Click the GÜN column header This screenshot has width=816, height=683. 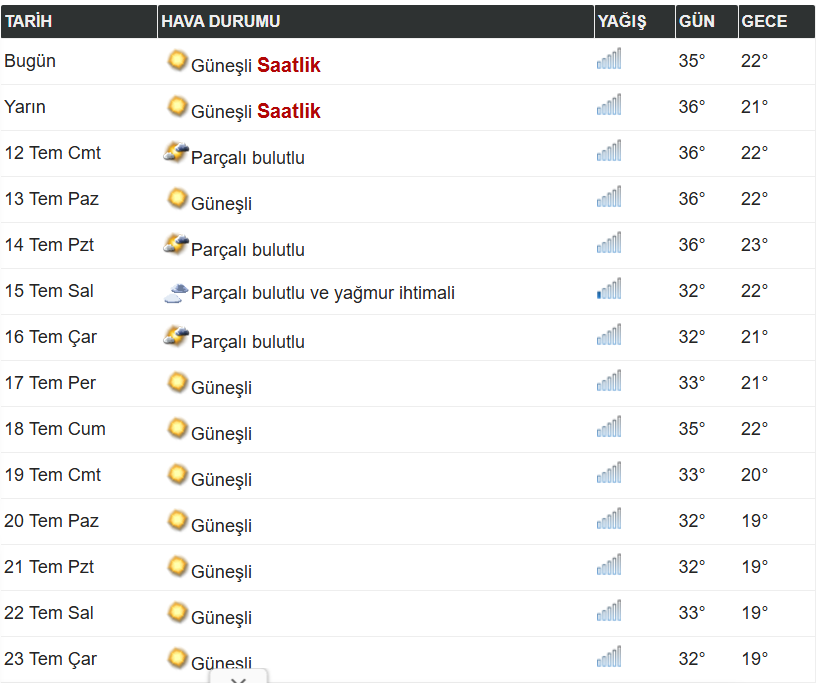[x=707, y=21]
